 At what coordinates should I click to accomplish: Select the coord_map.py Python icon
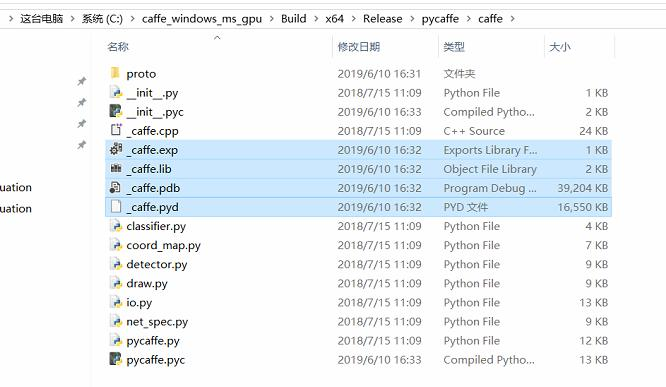(116, 245)
